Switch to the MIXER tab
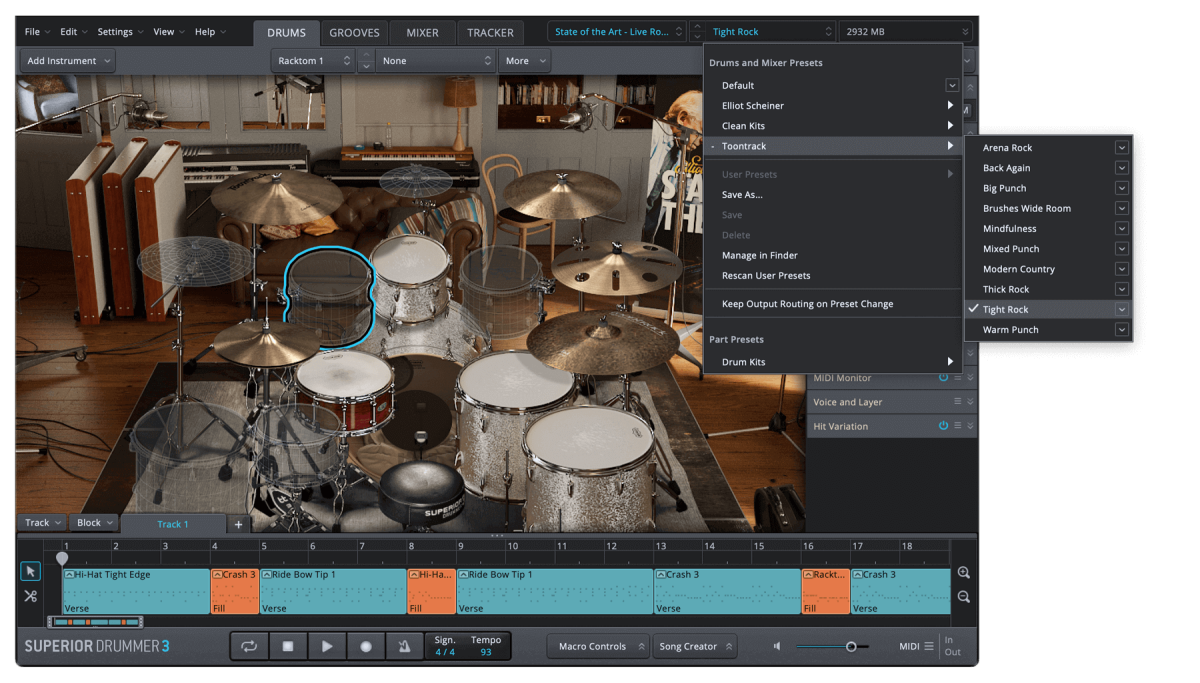 [422, 33]
